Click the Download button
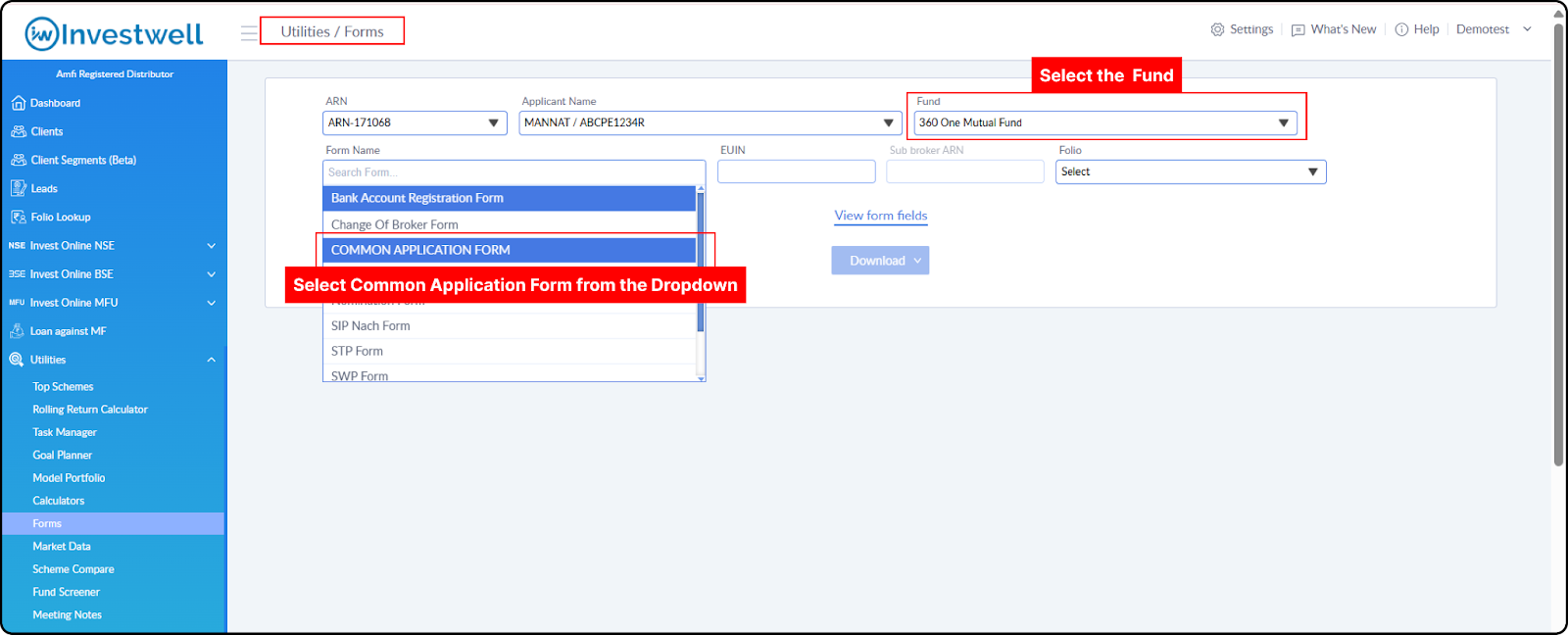This screenshot has height=635, width=1568. tap(880, 261)
